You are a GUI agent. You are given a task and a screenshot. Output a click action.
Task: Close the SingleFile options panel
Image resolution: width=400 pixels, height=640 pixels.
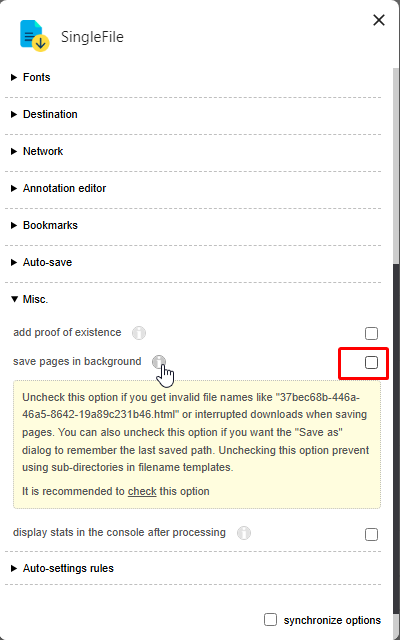click(x=379, y=20)
